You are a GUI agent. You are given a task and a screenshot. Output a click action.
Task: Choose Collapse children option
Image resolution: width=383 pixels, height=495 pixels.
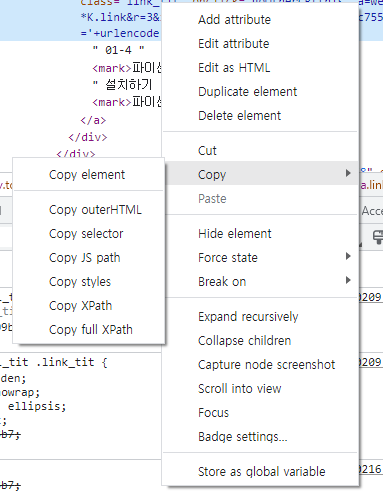[x=260, y=341]
